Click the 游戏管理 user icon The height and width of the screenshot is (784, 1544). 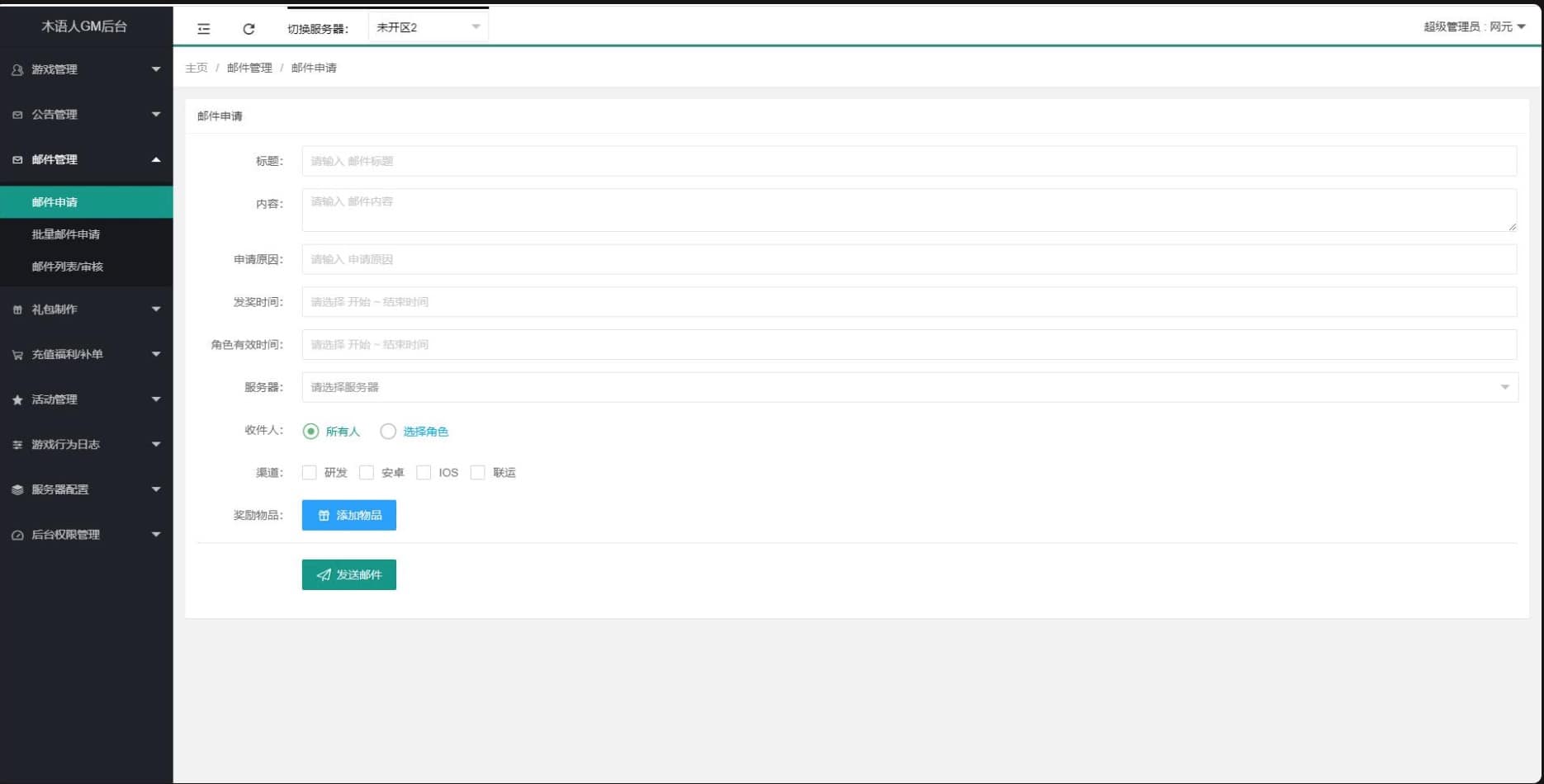17,70
